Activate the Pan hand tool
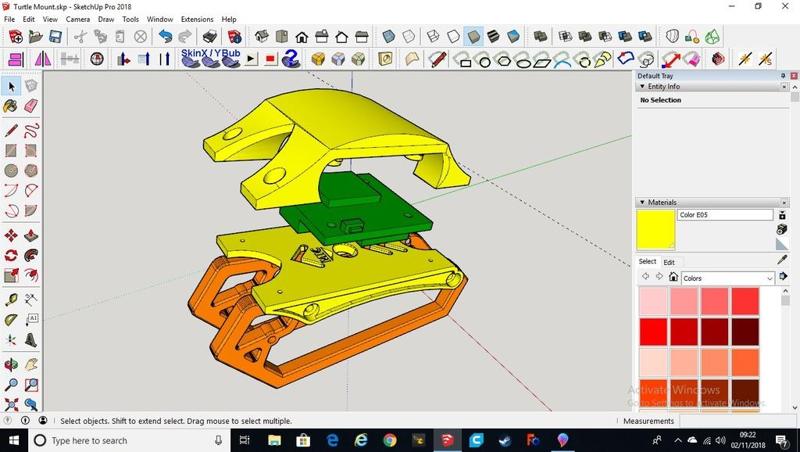The image size is (800, 452). tap(31, 364)
